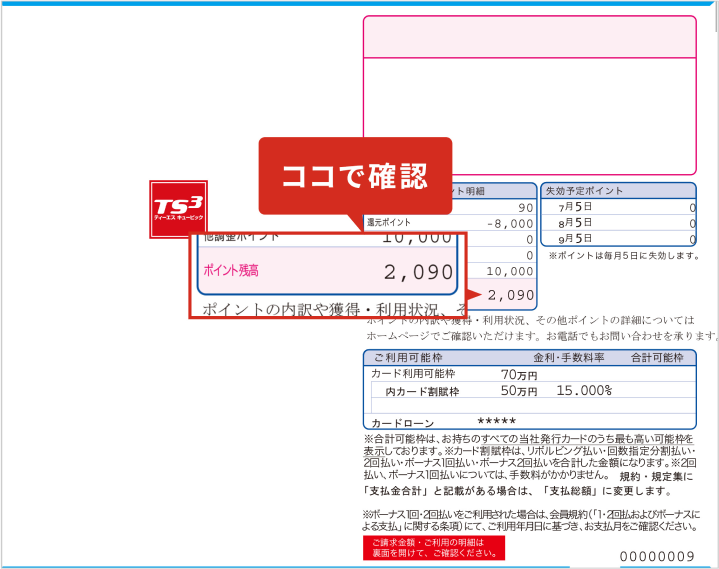Click the enlarged 2,090 point balance value
Viewport: 719px width, 569px height.
tap(417, 272)
